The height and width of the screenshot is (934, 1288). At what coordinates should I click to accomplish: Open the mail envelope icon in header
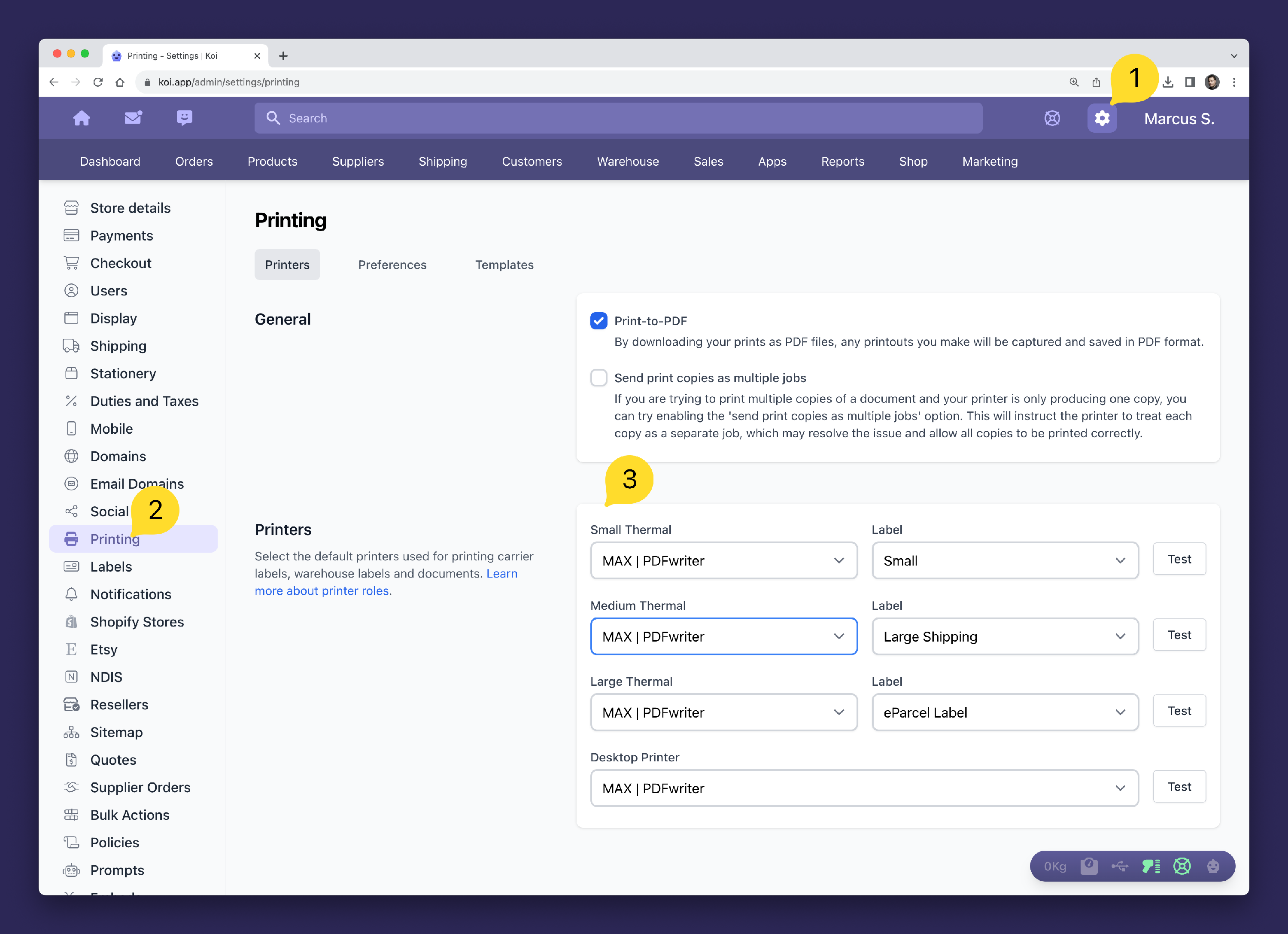point(133,118)
